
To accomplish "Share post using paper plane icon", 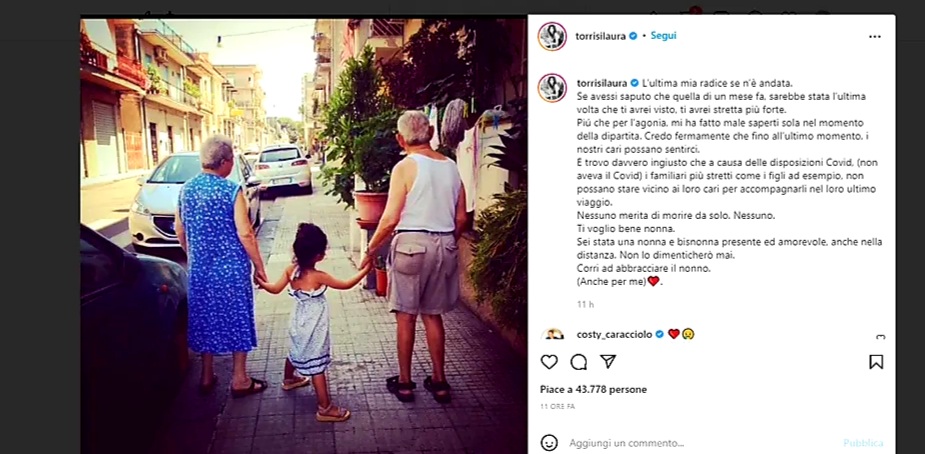I will pyautogui.click(x=608, y=361).
